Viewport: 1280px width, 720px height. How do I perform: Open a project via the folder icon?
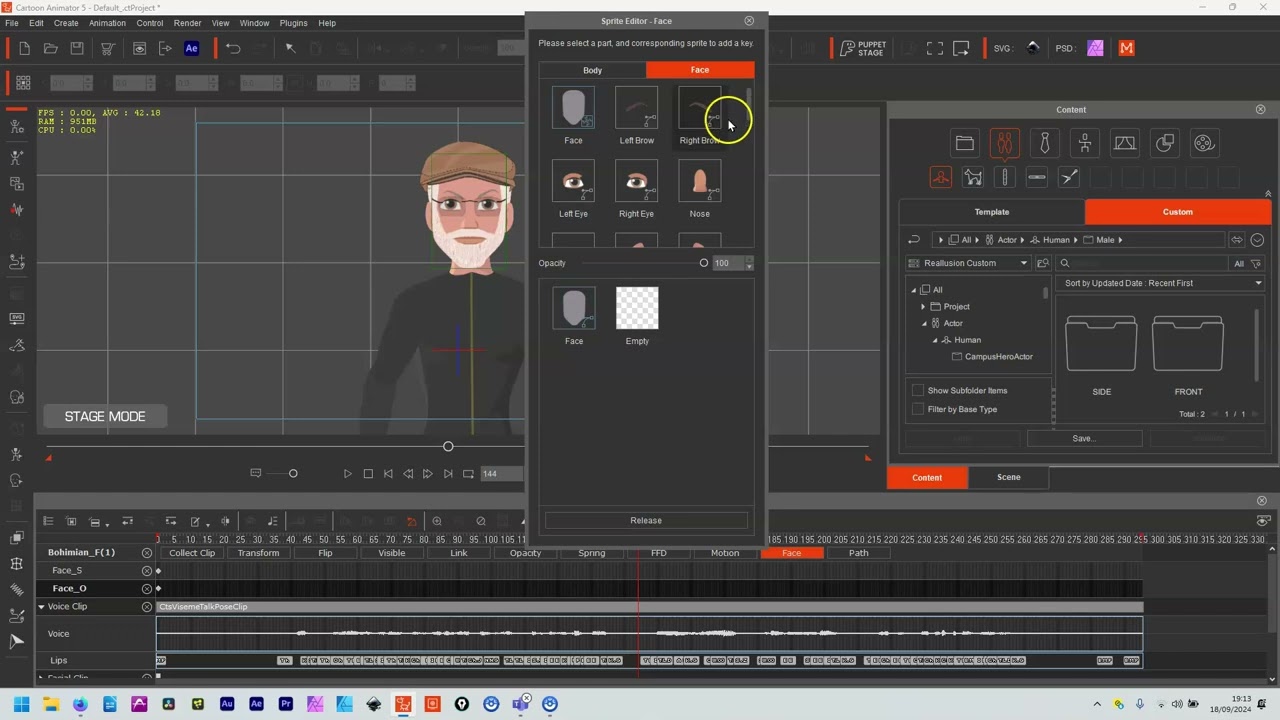(51, 48)
